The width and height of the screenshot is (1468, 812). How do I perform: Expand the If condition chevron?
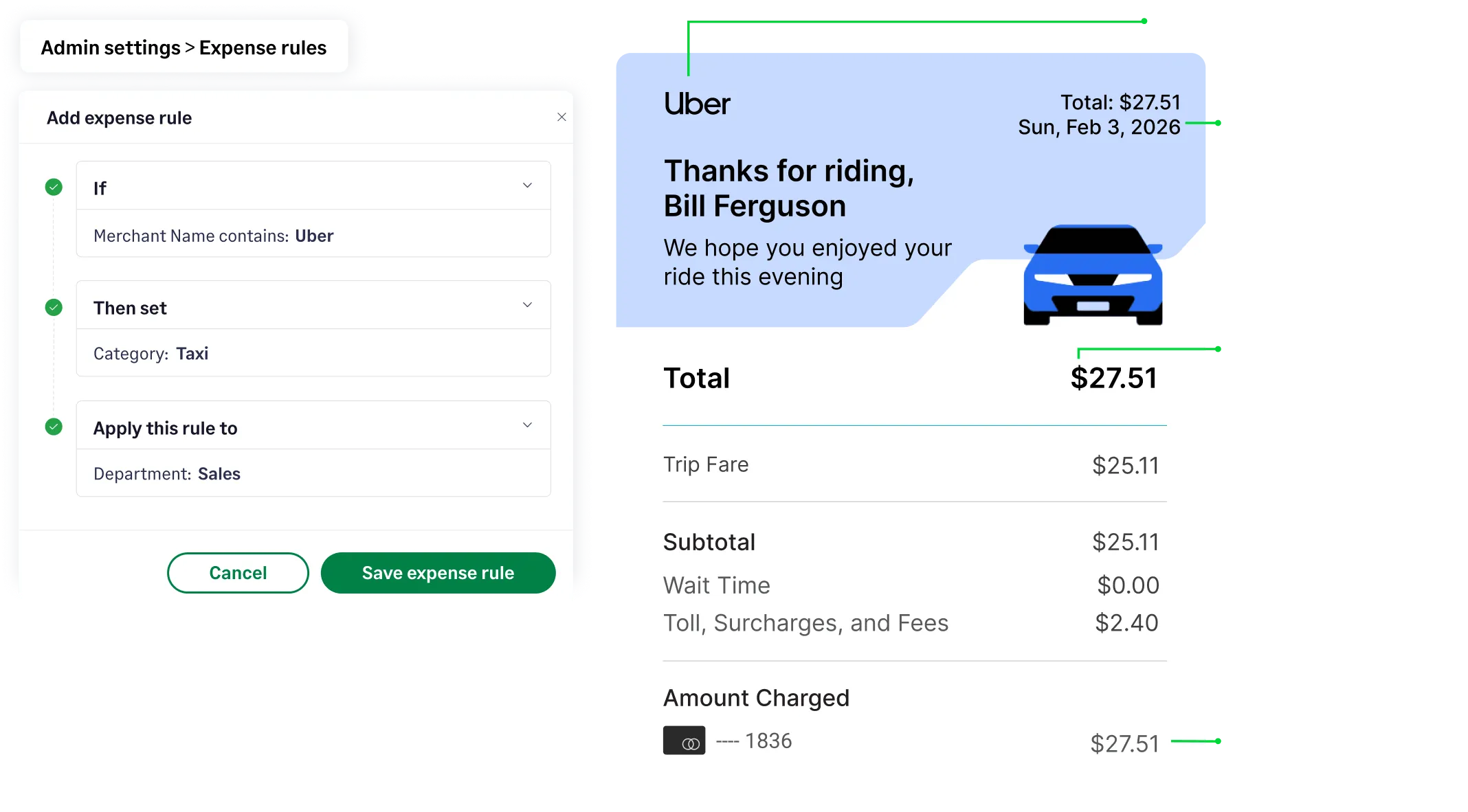click(x=527, y=185)
